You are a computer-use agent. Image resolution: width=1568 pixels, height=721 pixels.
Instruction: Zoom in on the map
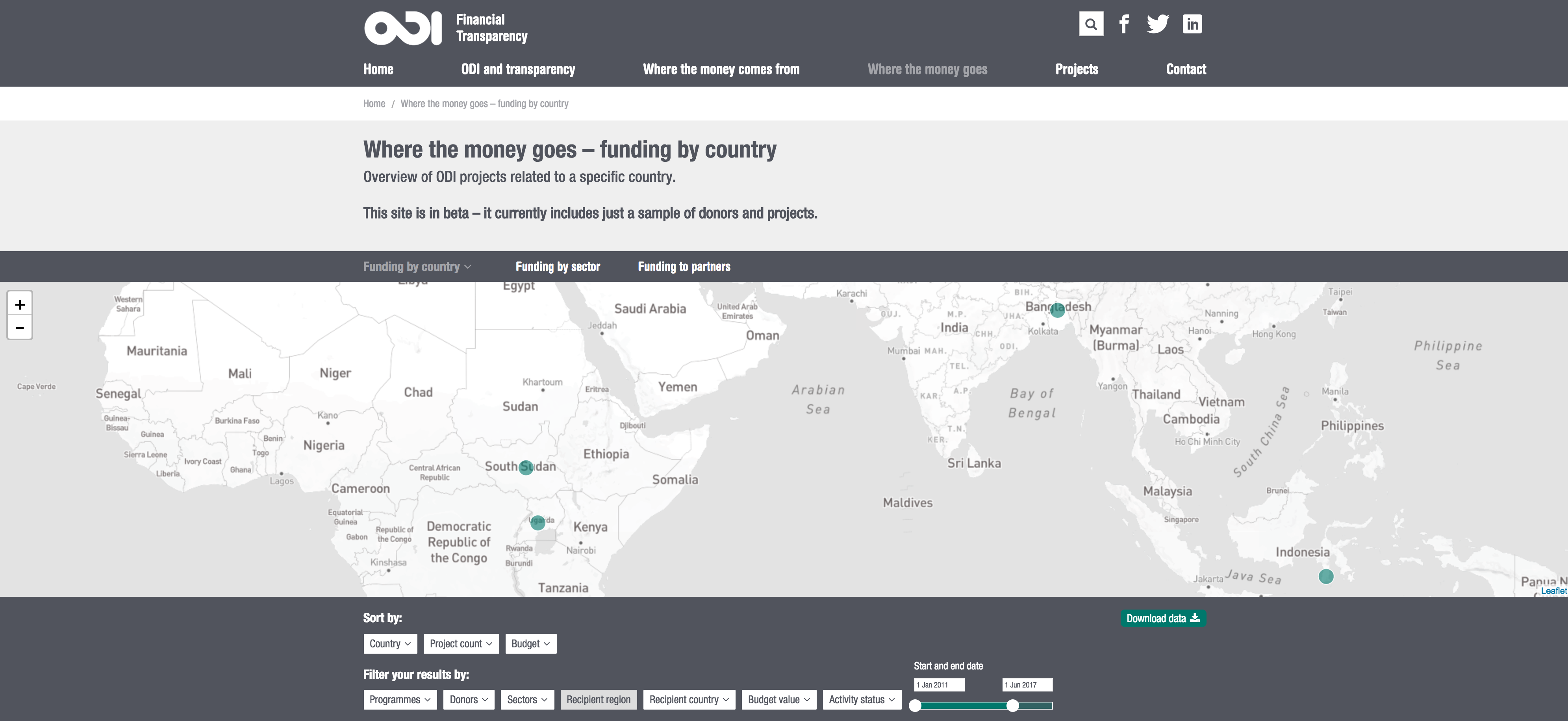pyautogui.click(x=19, y=304)
